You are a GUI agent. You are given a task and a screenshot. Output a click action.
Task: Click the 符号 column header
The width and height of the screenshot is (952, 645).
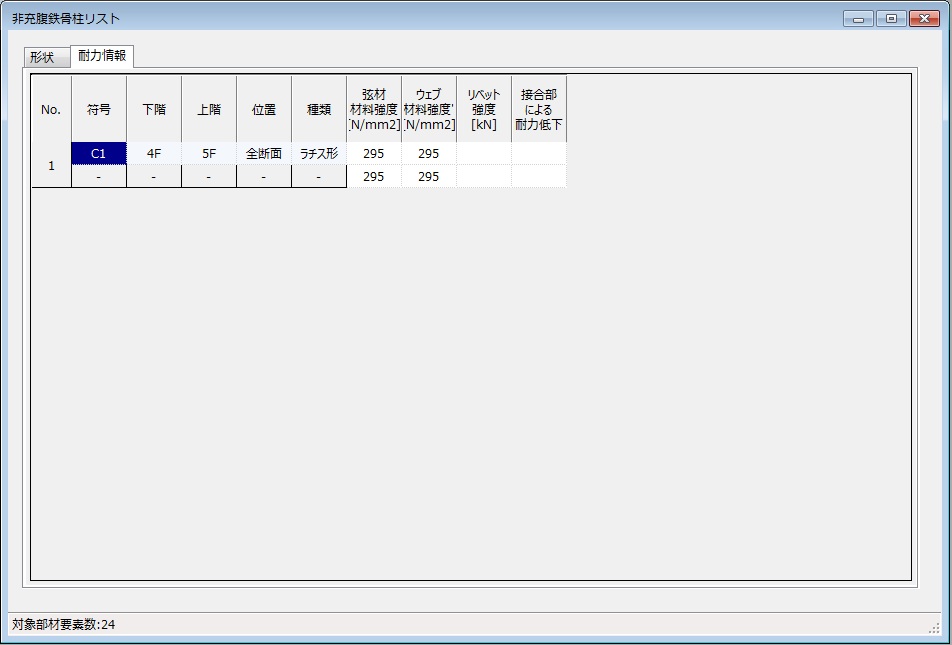[x=99, y=109]
